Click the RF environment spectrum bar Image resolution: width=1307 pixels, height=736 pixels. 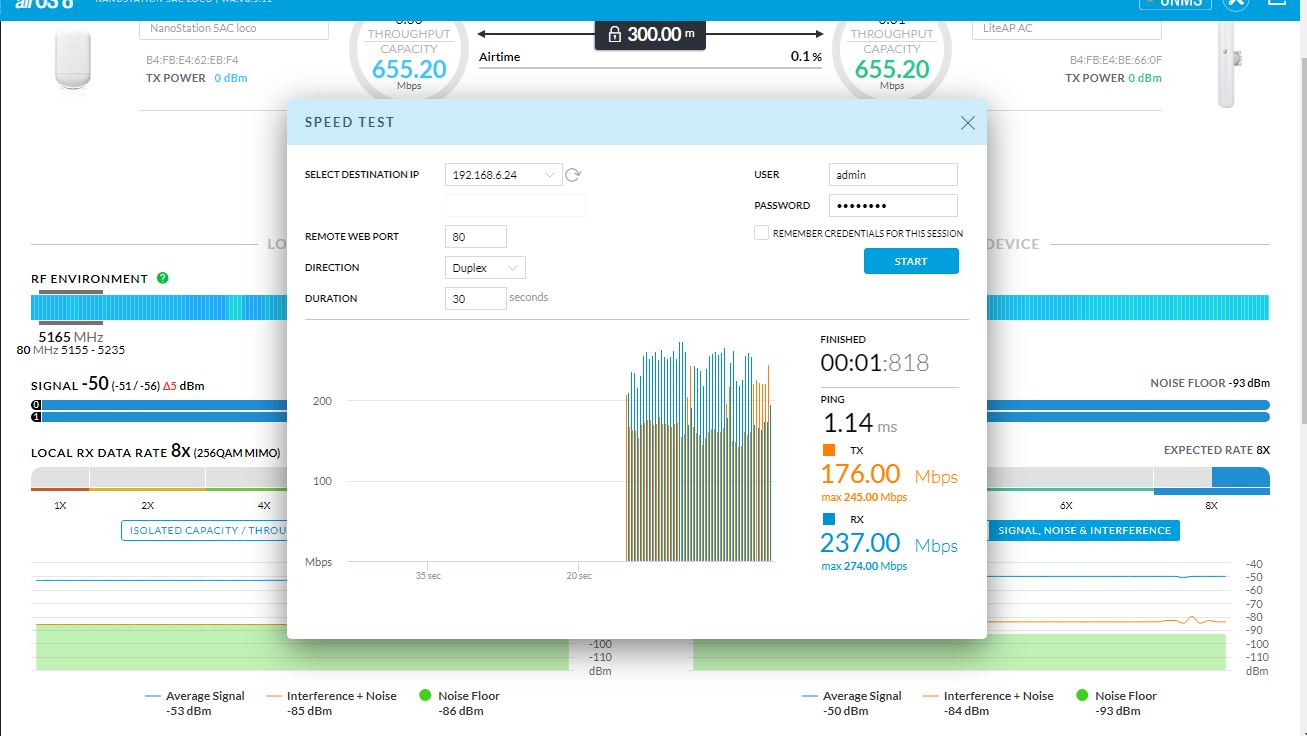(159, 307)
